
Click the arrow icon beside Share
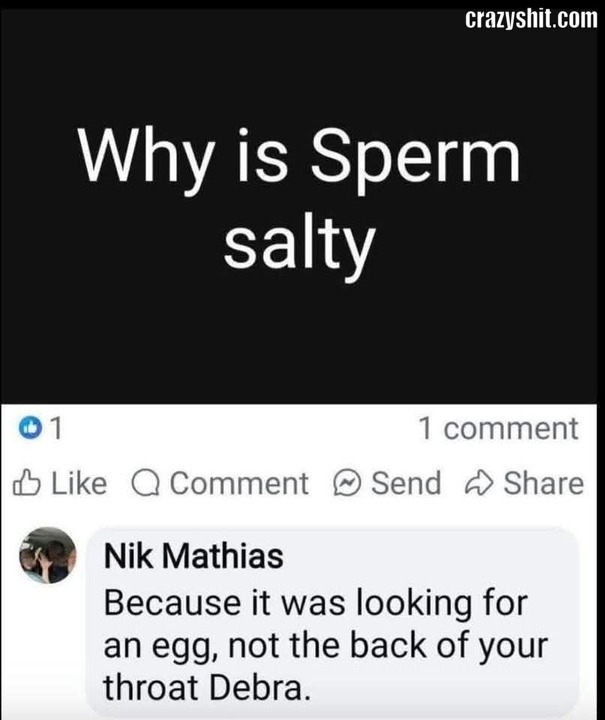click(x=479, y=484)
